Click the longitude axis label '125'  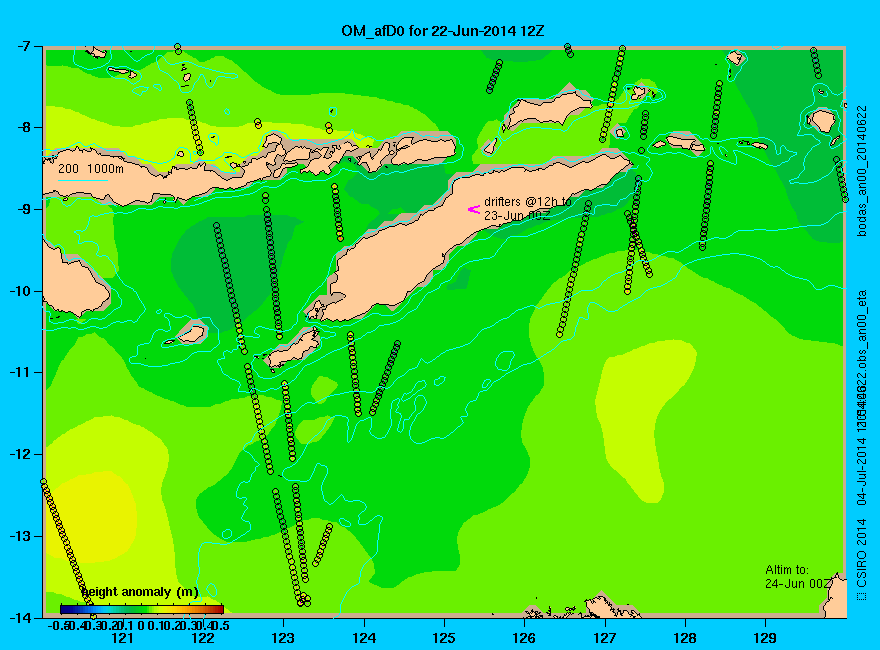(x=444, y=638)
